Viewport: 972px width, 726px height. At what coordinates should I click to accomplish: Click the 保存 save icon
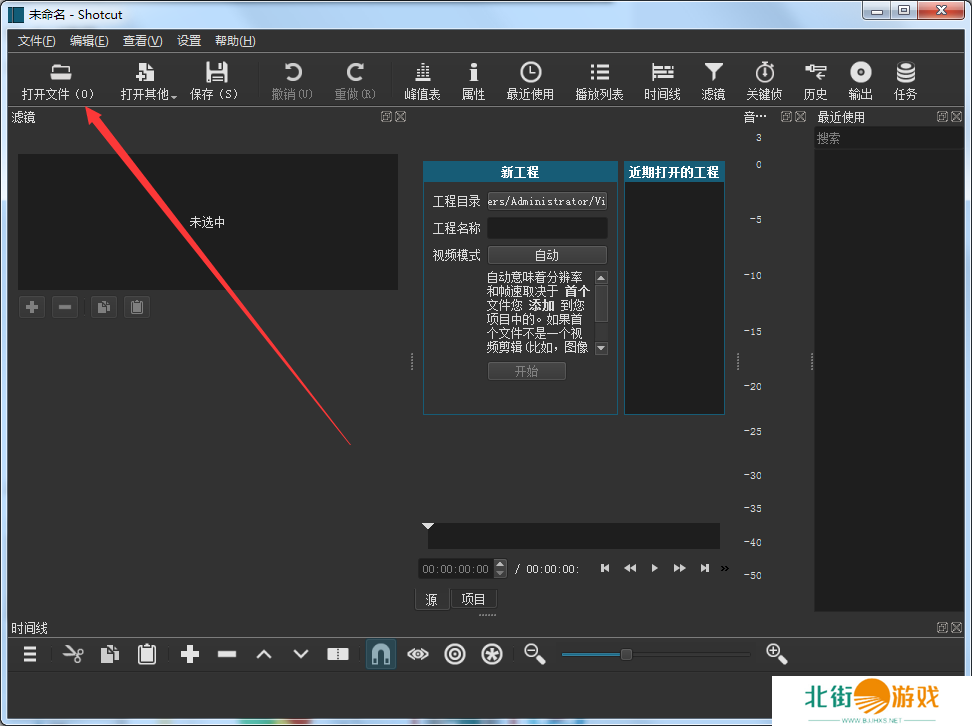pos(215,81)
